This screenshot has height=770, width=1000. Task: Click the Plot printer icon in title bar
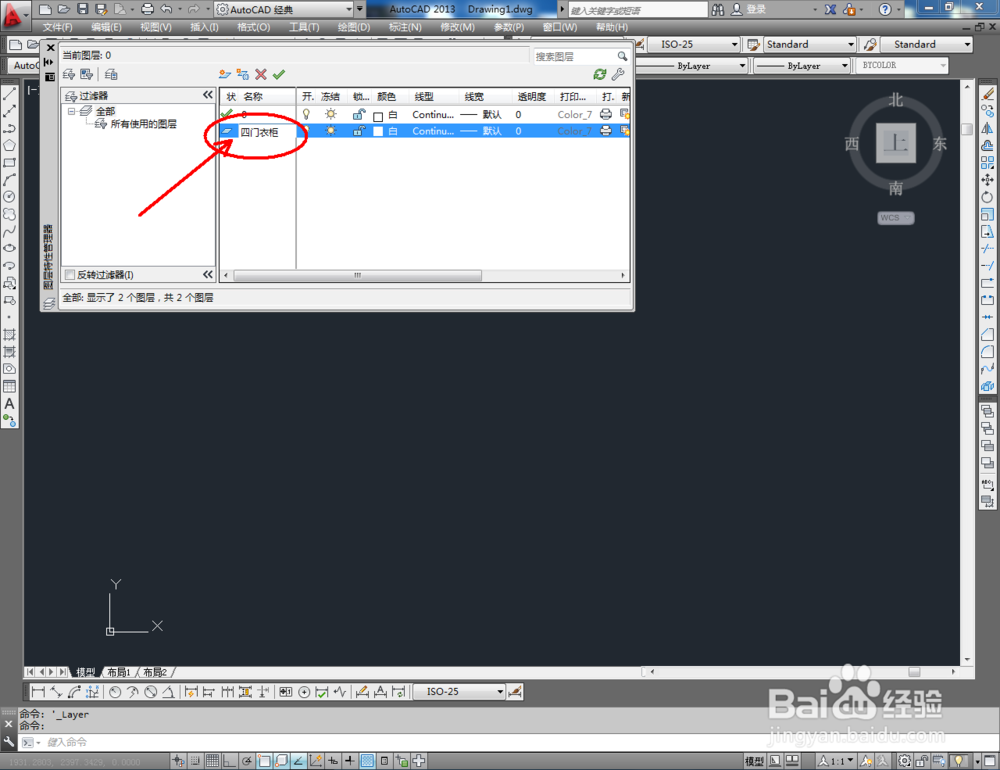coord(147,9)
